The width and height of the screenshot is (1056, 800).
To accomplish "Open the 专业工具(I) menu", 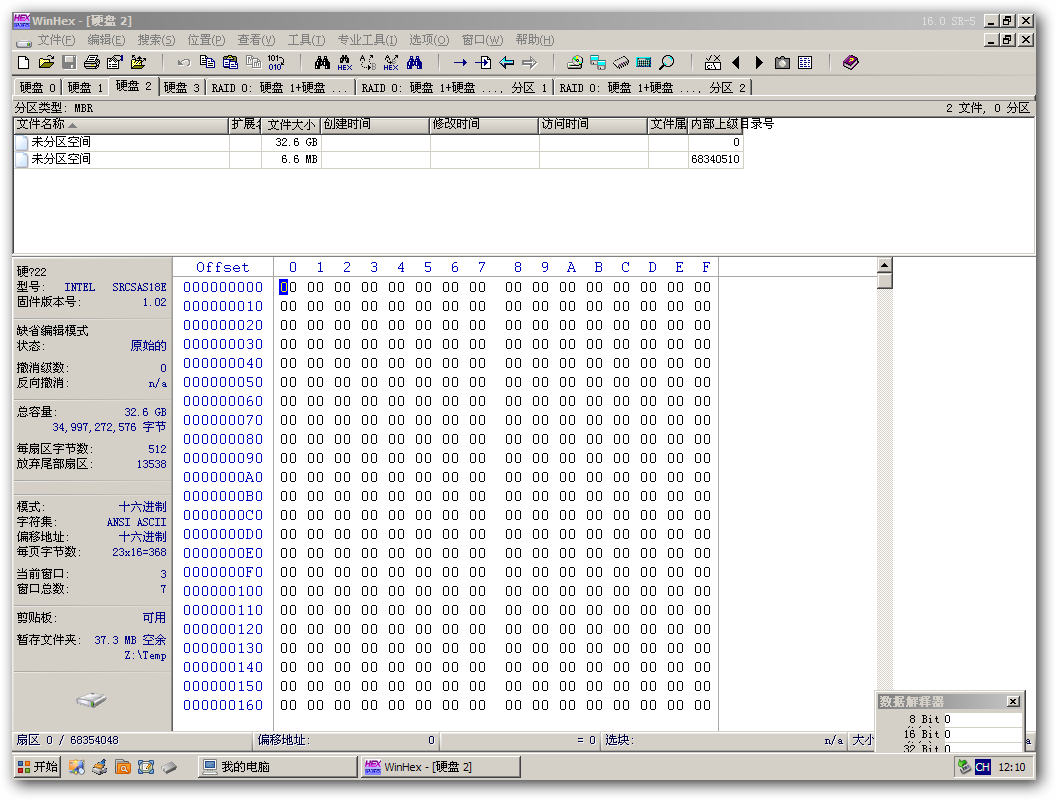I will pyautogui.click(x=367, y=40).
